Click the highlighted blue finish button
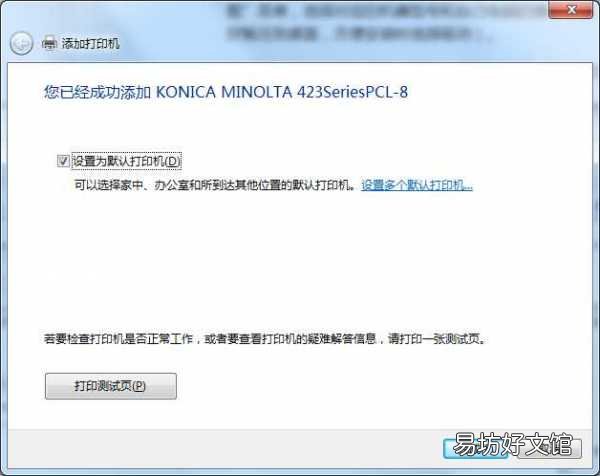Image resolution: width=600 pixels, height=476 pixels. tap(476, 448)
